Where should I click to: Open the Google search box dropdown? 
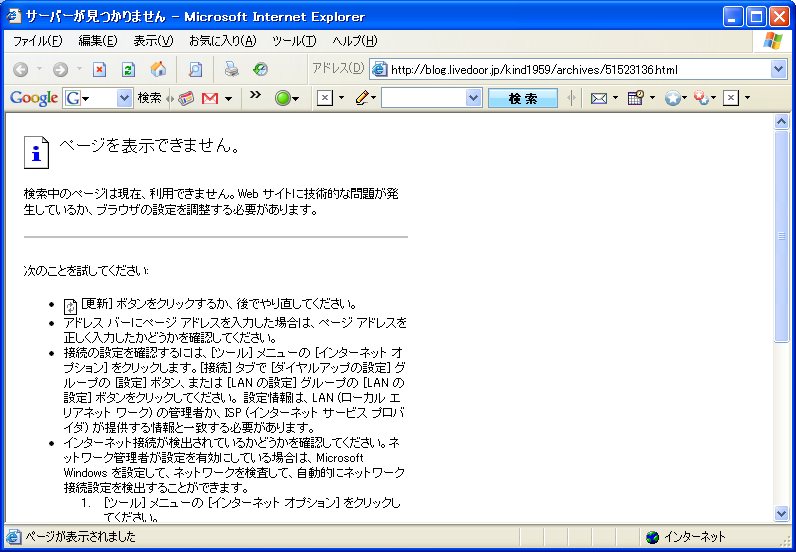pos(124,98)
